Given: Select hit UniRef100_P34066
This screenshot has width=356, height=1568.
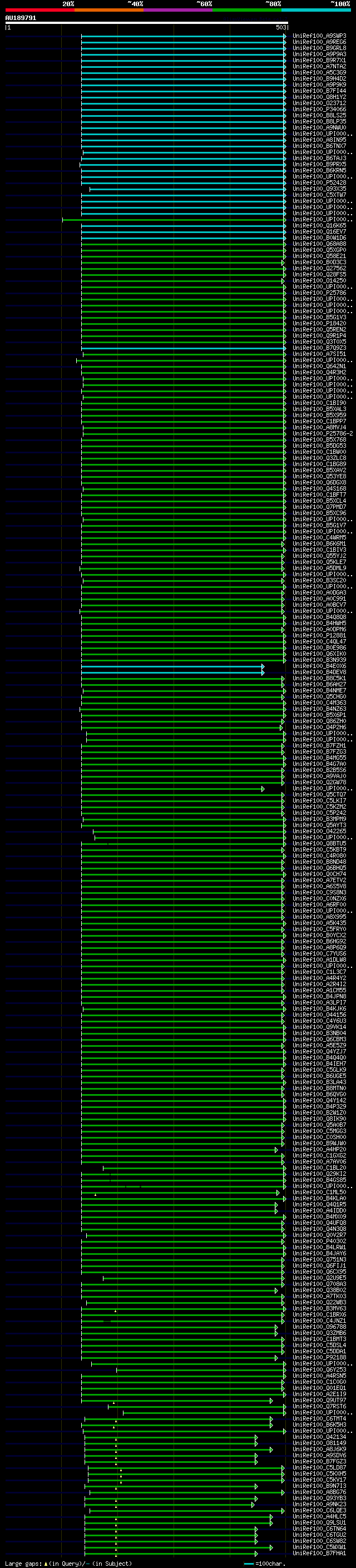Looking at the screenshot, I should [319, 109].
